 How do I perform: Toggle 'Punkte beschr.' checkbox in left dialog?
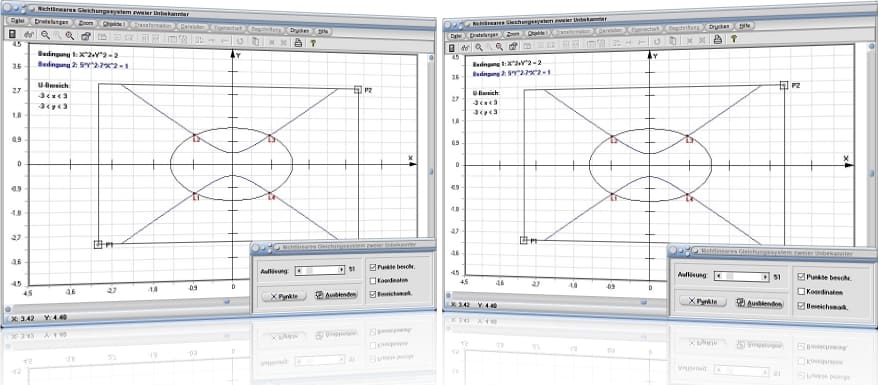pyautogui.click(x=373, y=266)
